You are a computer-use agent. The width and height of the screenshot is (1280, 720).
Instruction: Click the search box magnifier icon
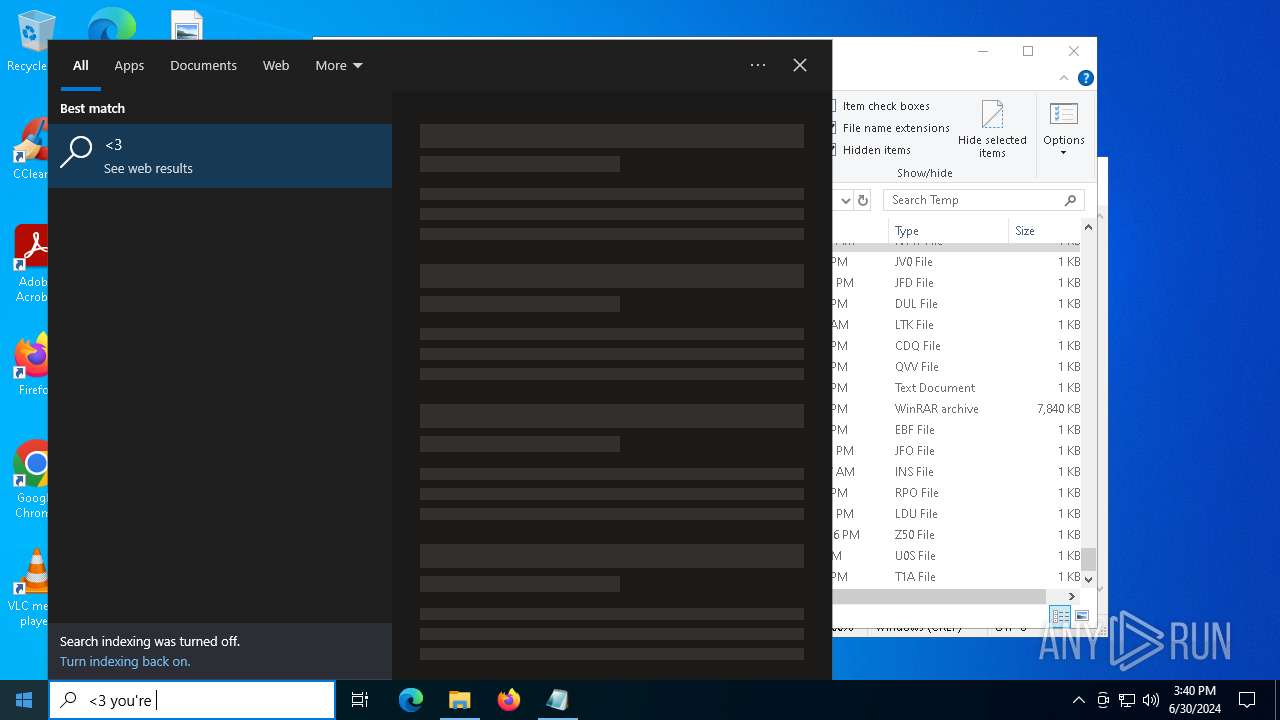pos(69,700)
